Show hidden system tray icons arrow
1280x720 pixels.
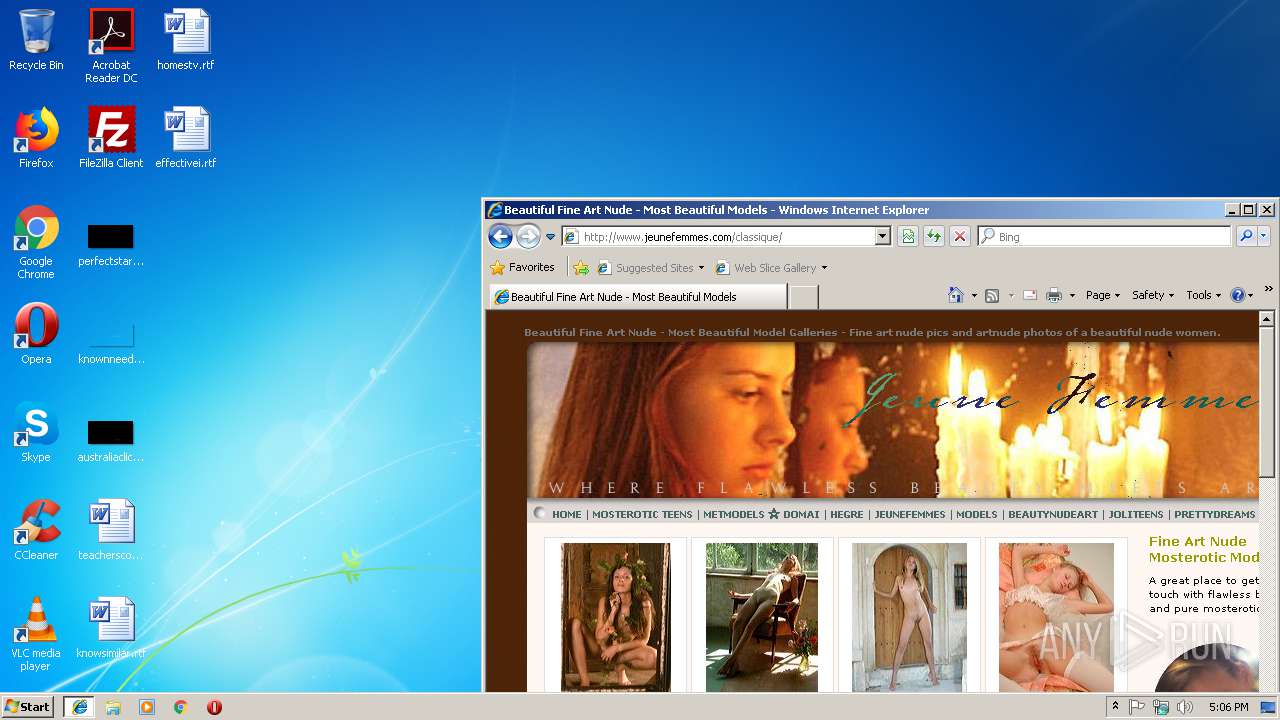click(1115, 707)
